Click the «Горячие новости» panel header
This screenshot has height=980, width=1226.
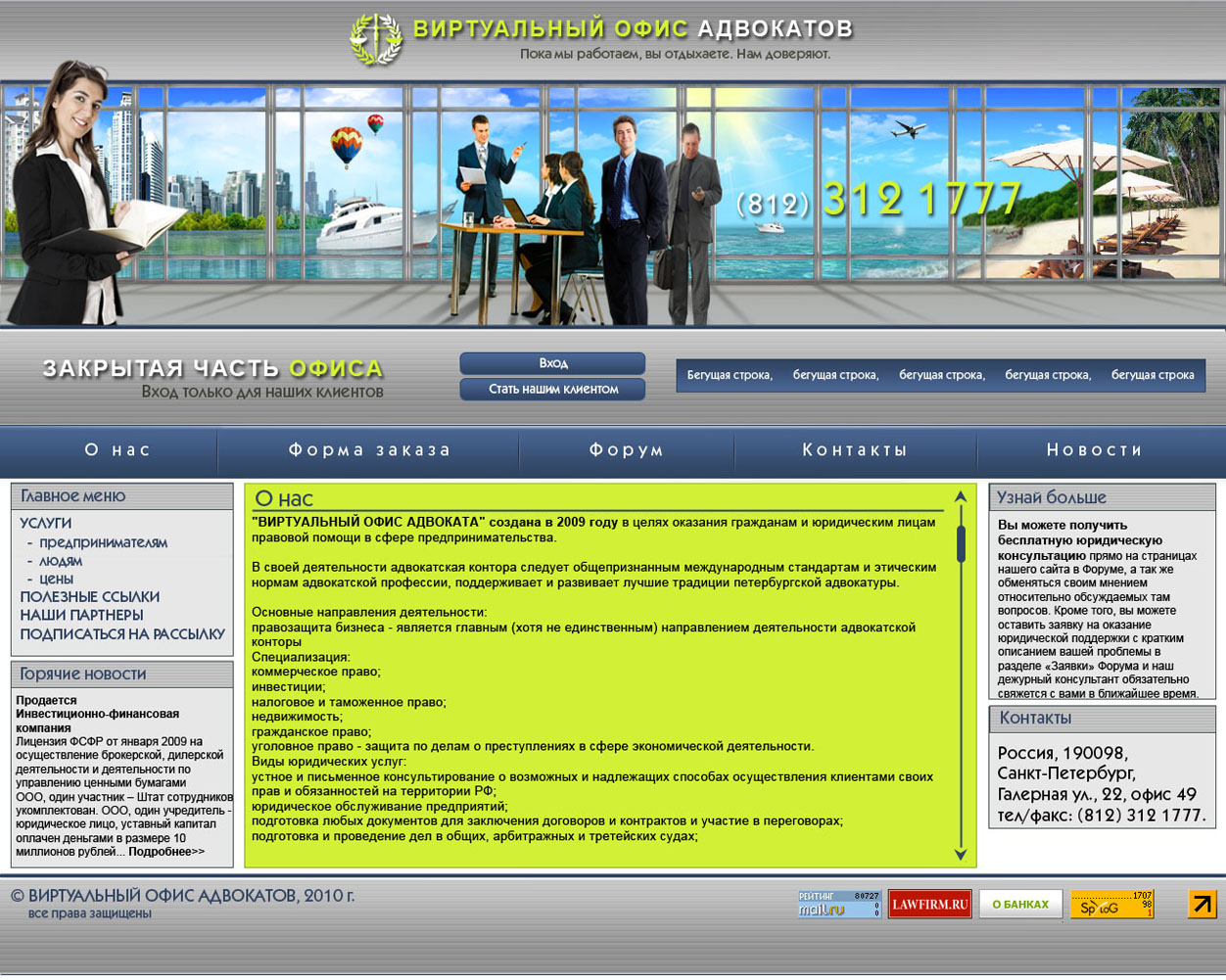pyautogui.click(x=121, y=674)
